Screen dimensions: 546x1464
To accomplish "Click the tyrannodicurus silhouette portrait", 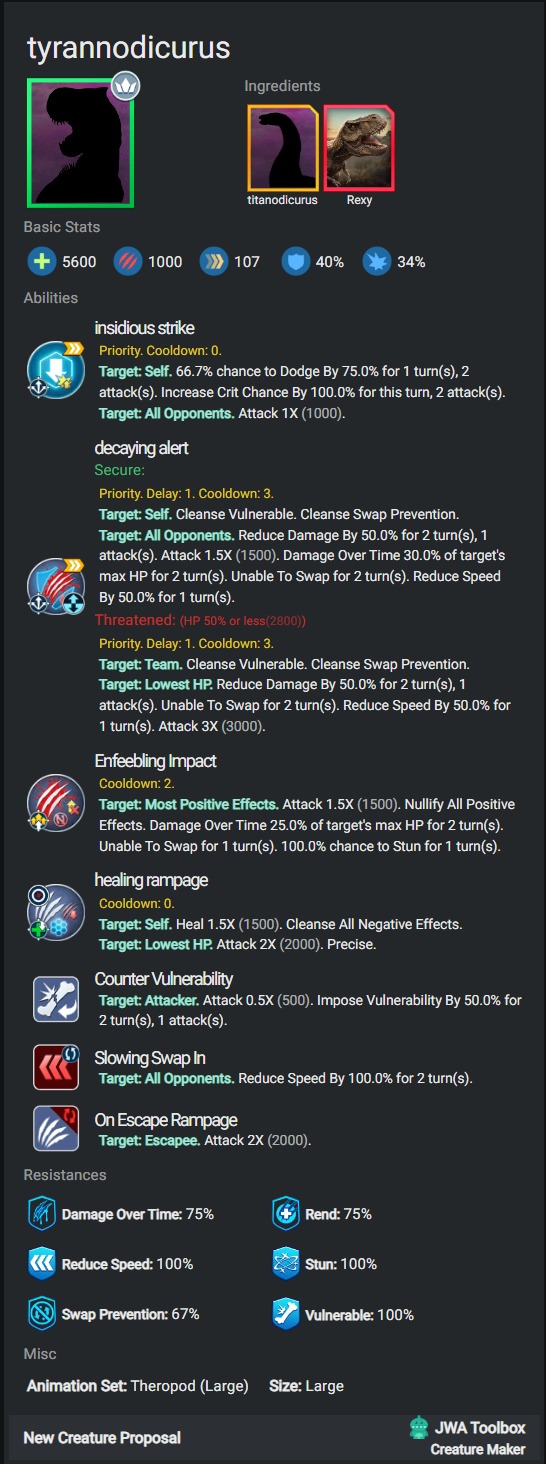I will [81, 141].
